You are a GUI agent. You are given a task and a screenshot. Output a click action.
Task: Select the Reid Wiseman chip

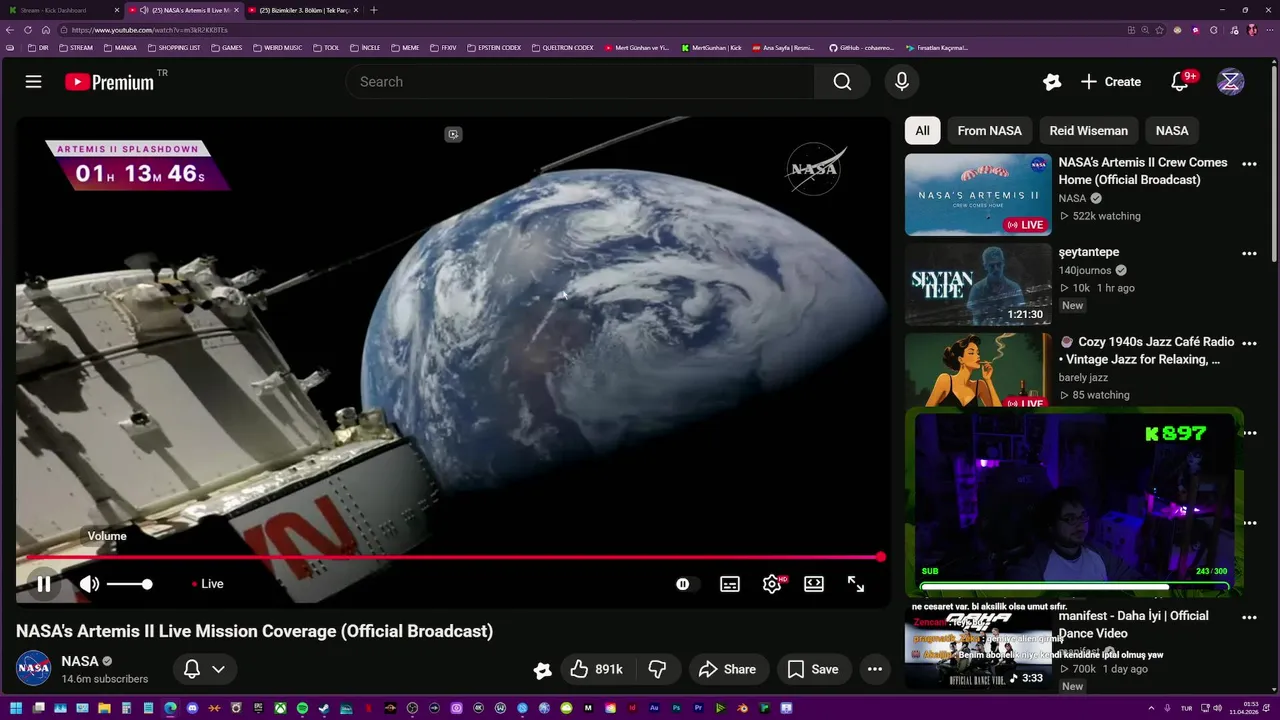point(1088,131)
